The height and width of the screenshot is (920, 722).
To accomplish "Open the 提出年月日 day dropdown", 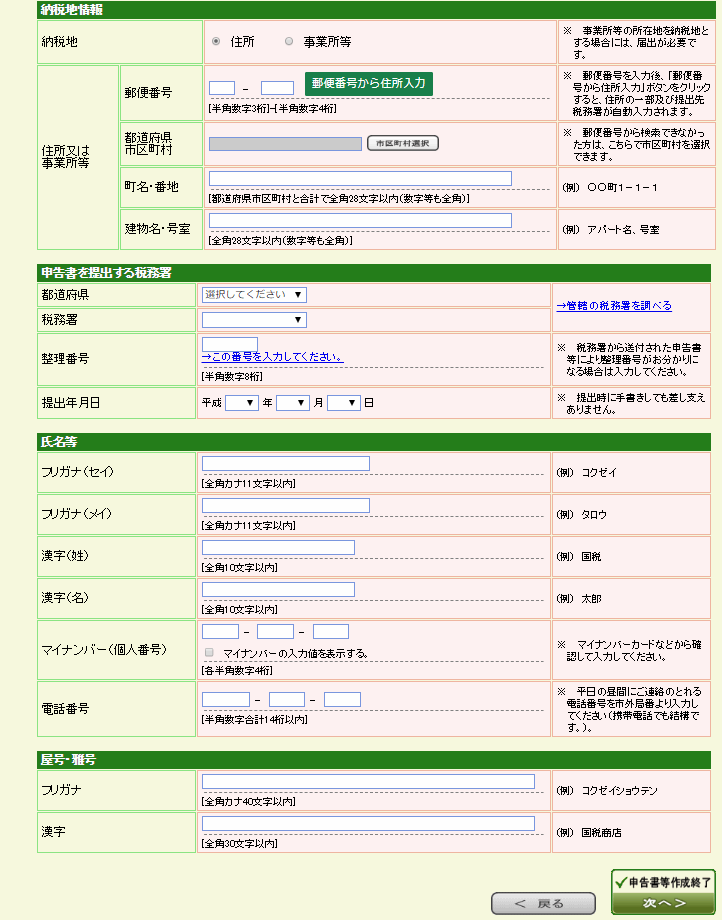I will (343, 403).
